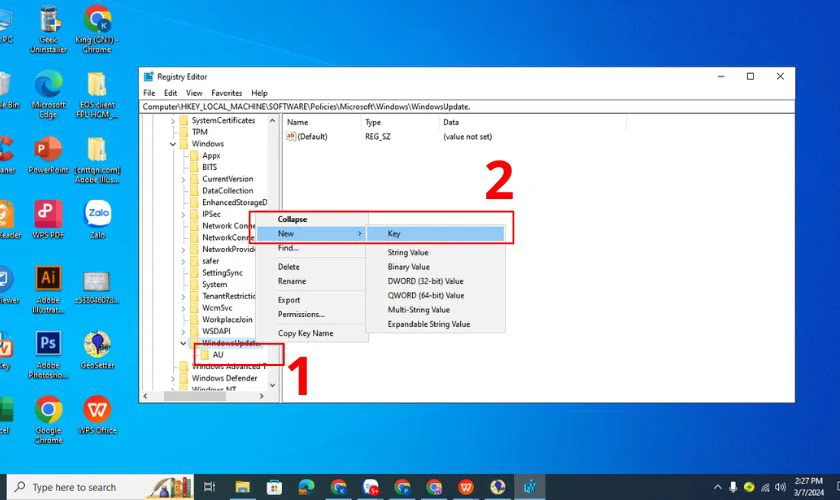Open WPS Office from the taskbar
The height and width of the screenshot is (500, 840).
point(466,487)
